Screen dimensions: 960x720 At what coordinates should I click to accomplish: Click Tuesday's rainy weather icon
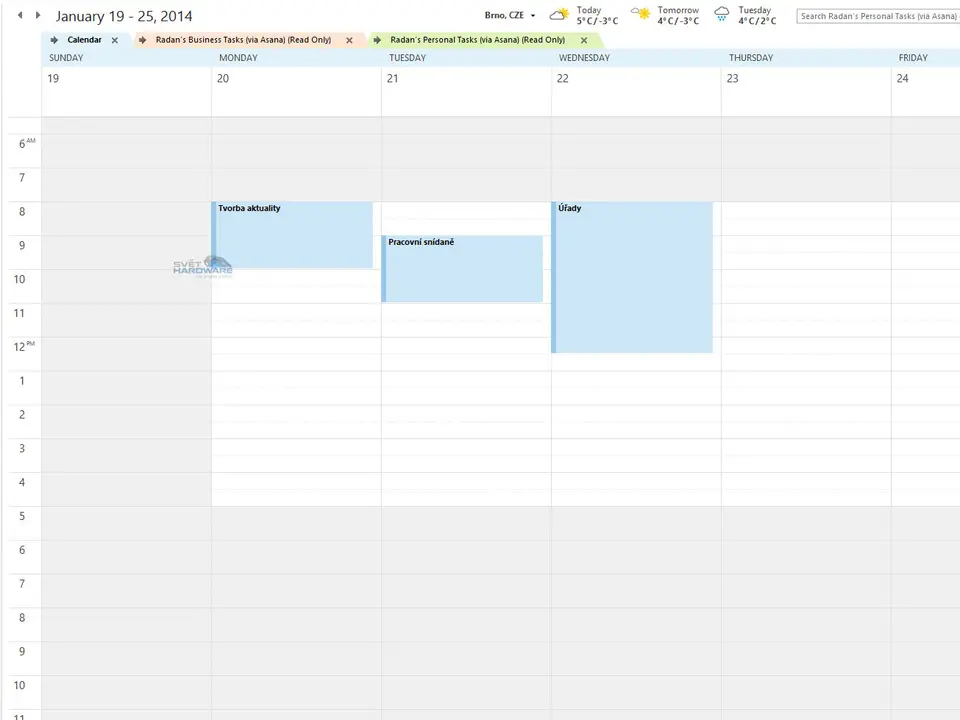point(722,15)
